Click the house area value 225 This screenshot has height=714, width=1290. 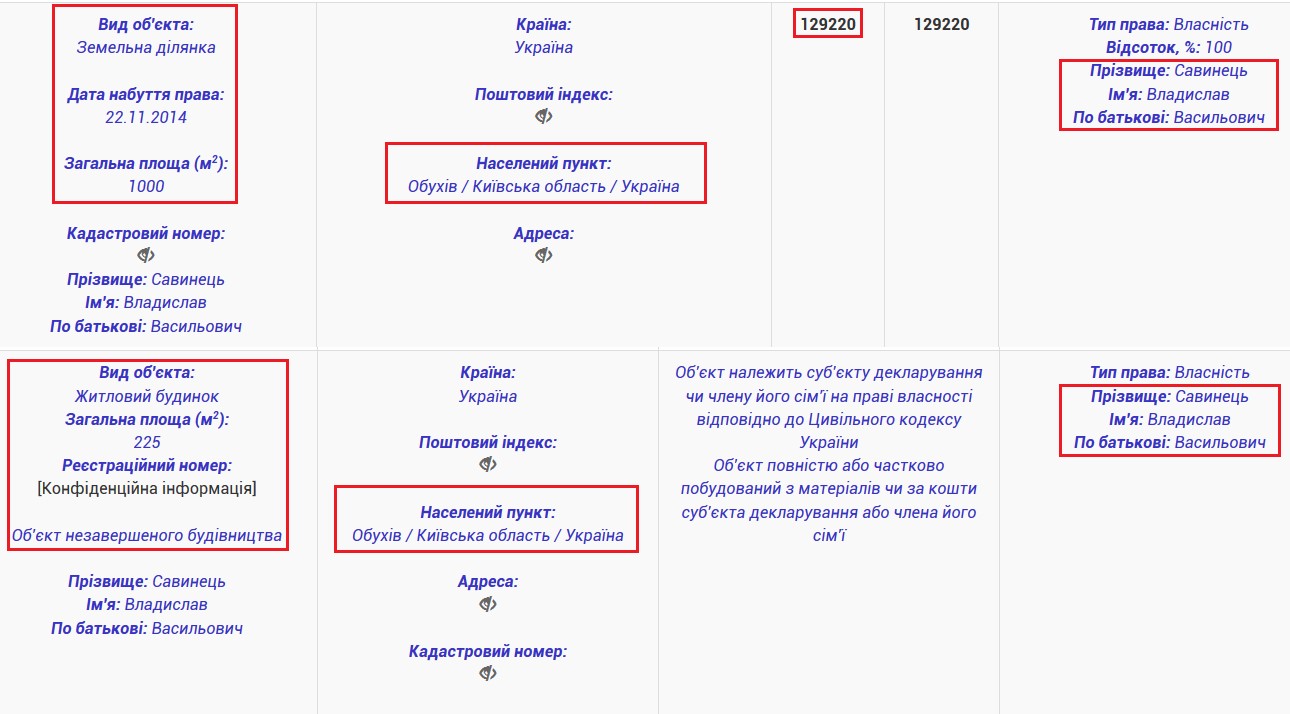(x=147, y=442)
